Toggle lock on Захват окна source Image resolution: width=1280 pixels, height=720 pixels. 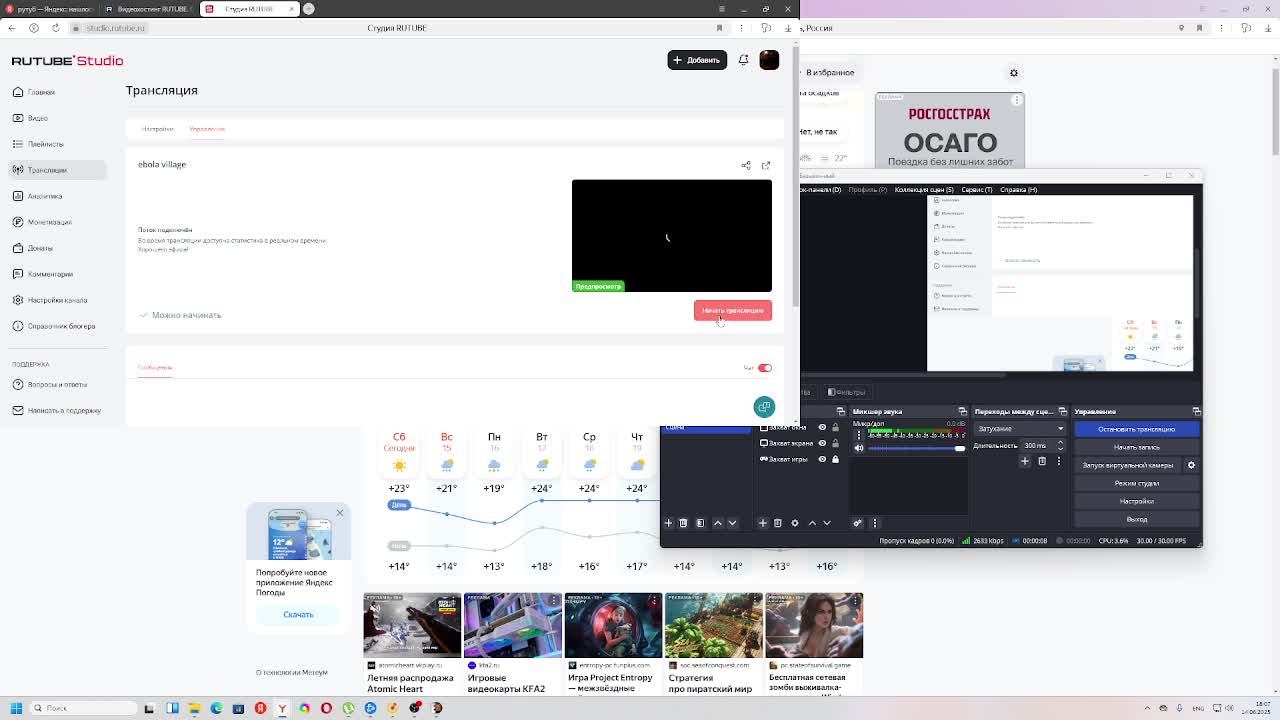tap(835, 427)
